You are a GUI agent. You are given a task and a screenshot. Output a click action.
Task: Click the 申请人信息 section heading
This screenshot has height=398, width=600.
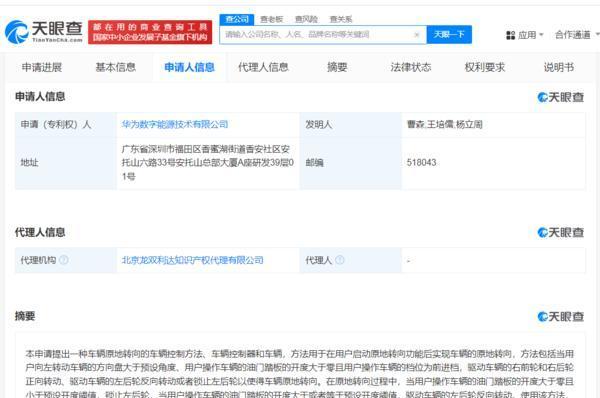pyautogui.click(x=40, y=96)
